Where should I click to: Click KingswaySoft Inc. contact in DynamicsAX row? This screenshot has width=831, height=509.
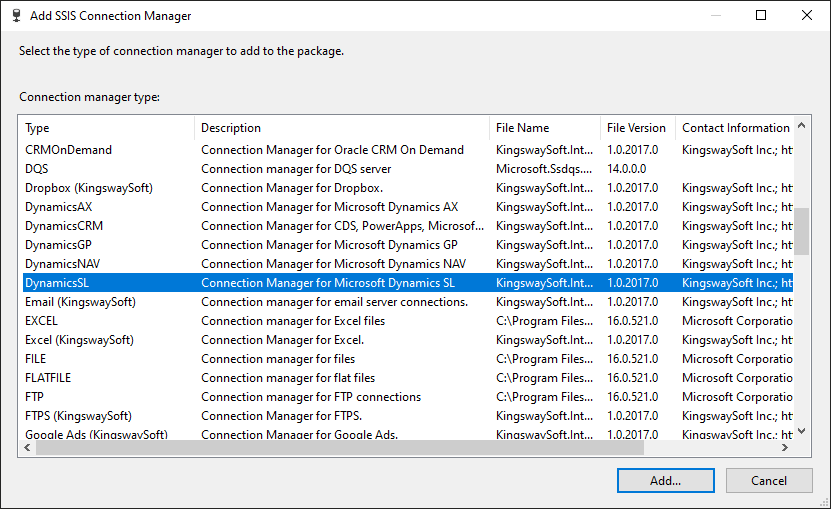(737, 207)
